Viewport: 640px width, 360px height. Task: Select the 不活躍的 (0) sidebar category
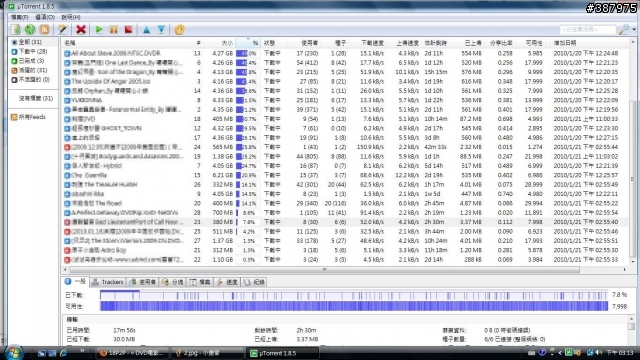[x=31, y=80]
